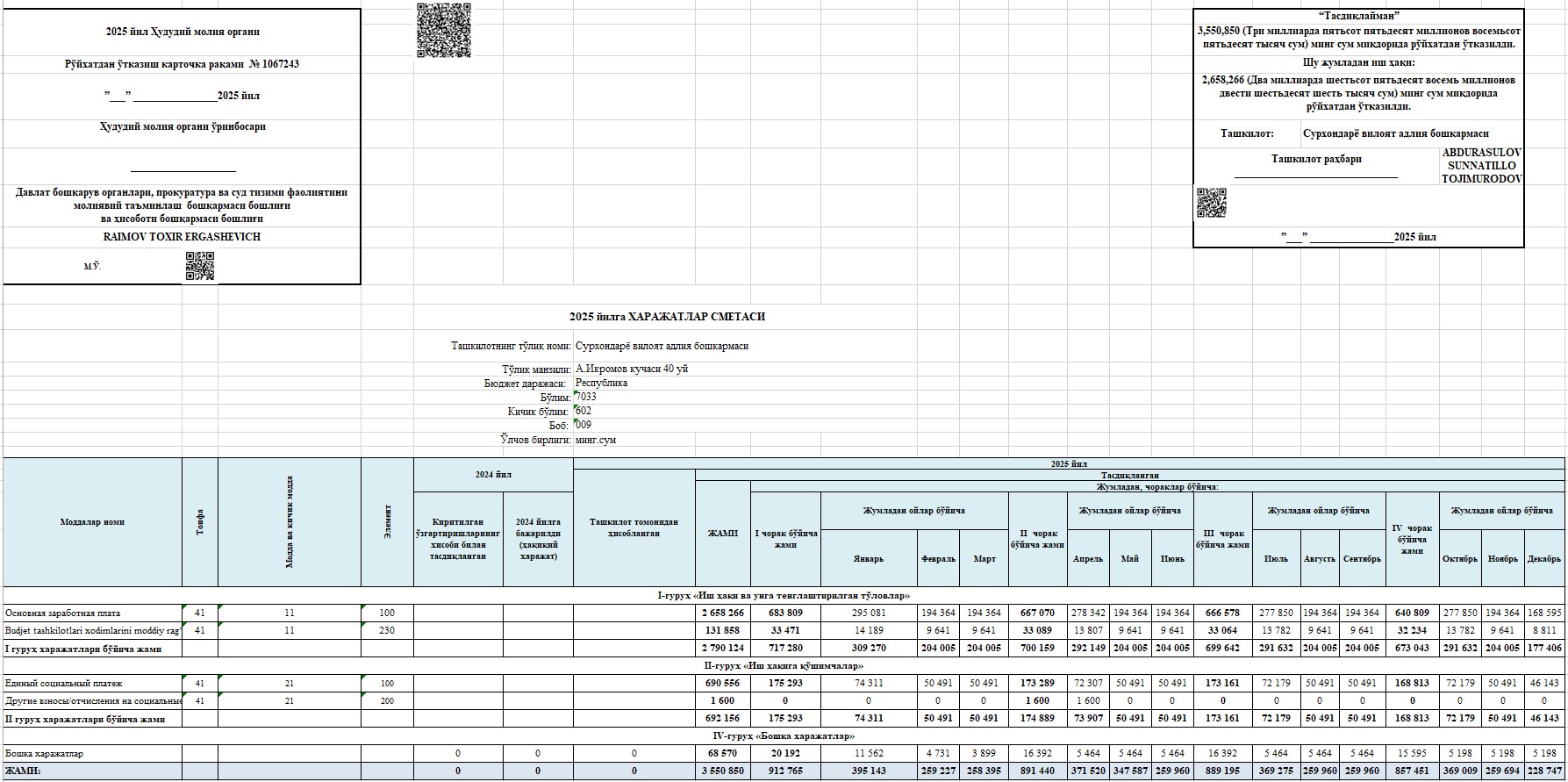Select the January salary value 295 081
The image size is (1568, 782).
pos(869,613)
